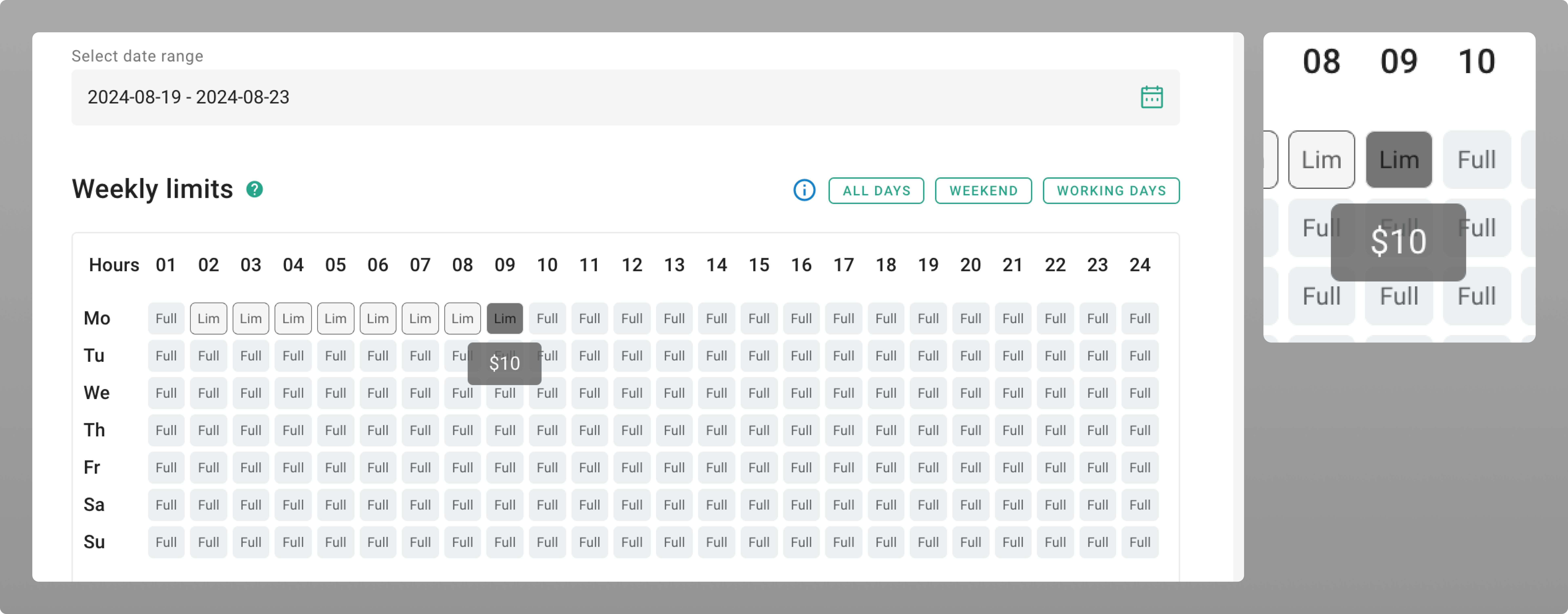This screenshot has height=614, width=1568.
Task: Toggle Monday hour 02 Lim cell
Action: tap(208, 318)
